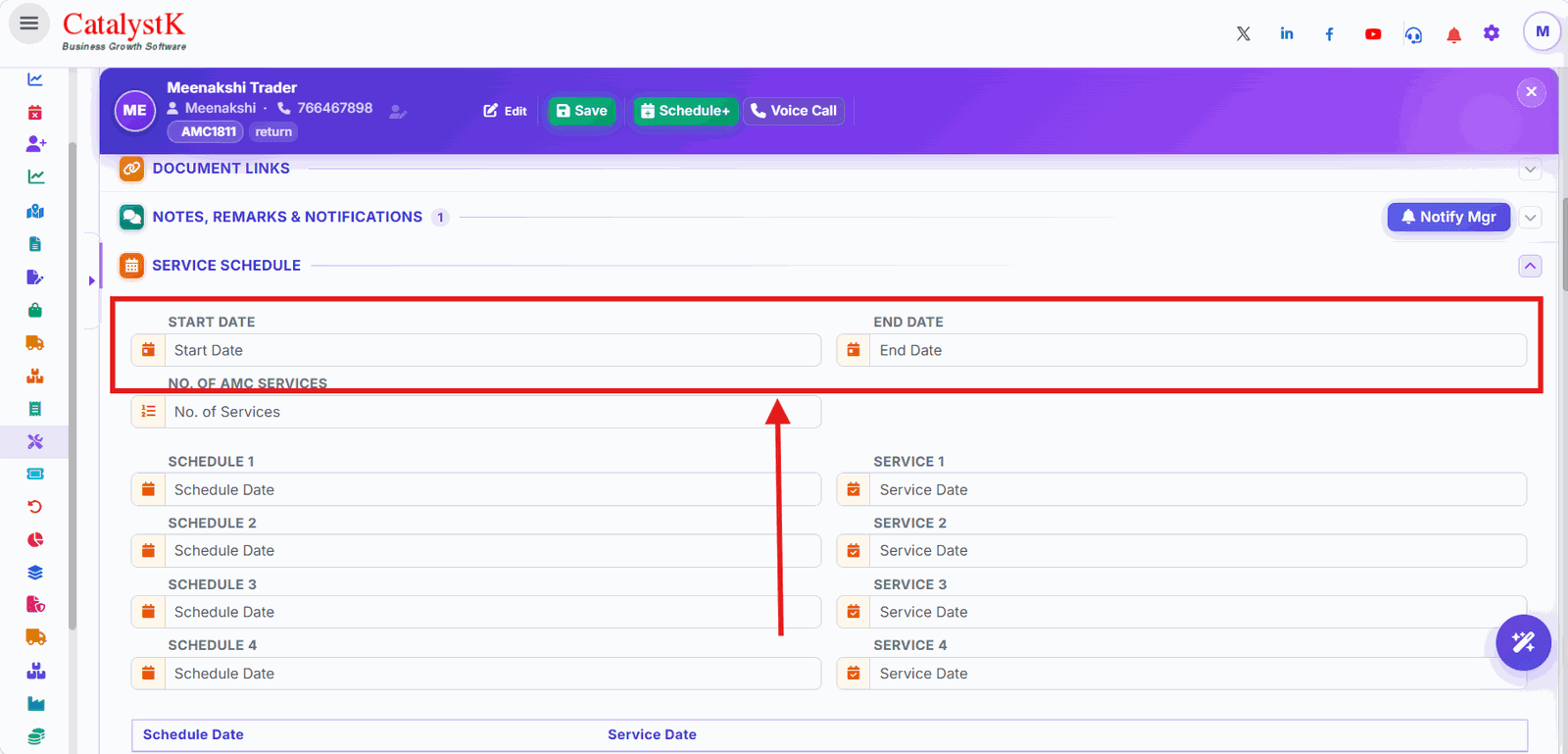The height and width of the screenshot is (754, 1568).
Task: Open the pie chart sidebar icon
Action: point(35,539)
